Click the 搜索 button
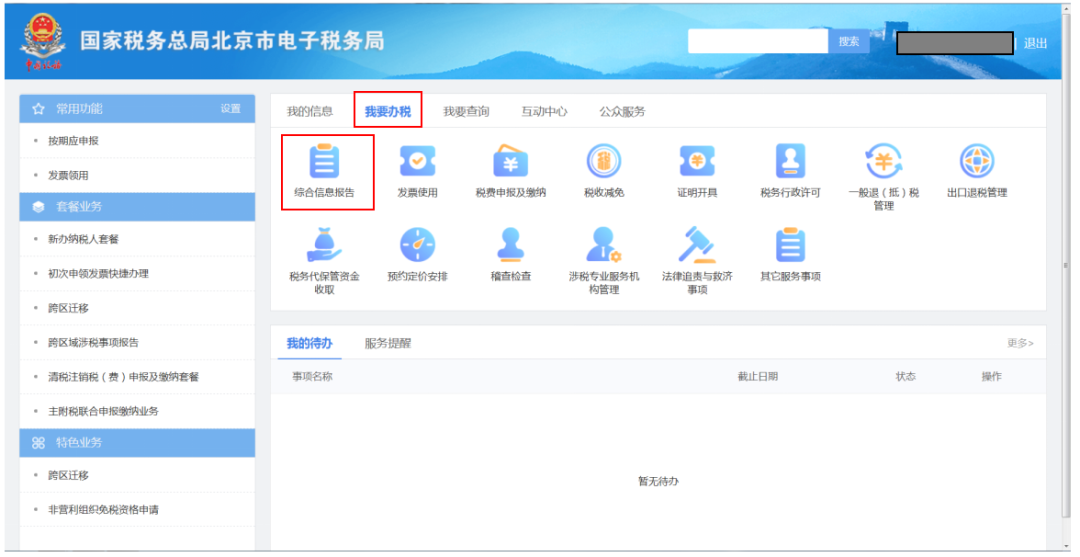The height and width of the screenshot is (557, 1080). point(849,41)
